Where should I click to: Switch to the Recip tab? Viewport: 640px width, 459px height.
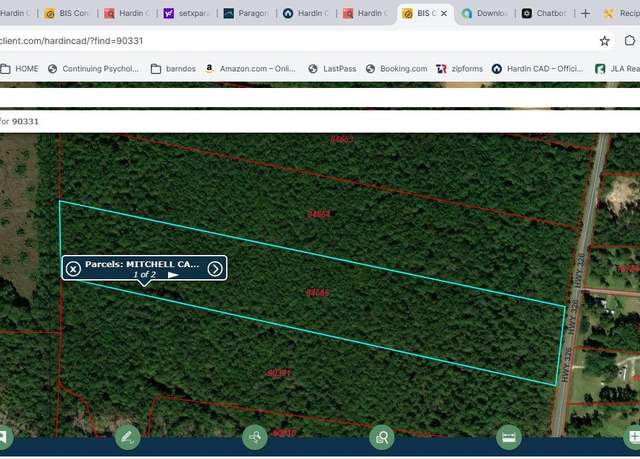(621, 13)
